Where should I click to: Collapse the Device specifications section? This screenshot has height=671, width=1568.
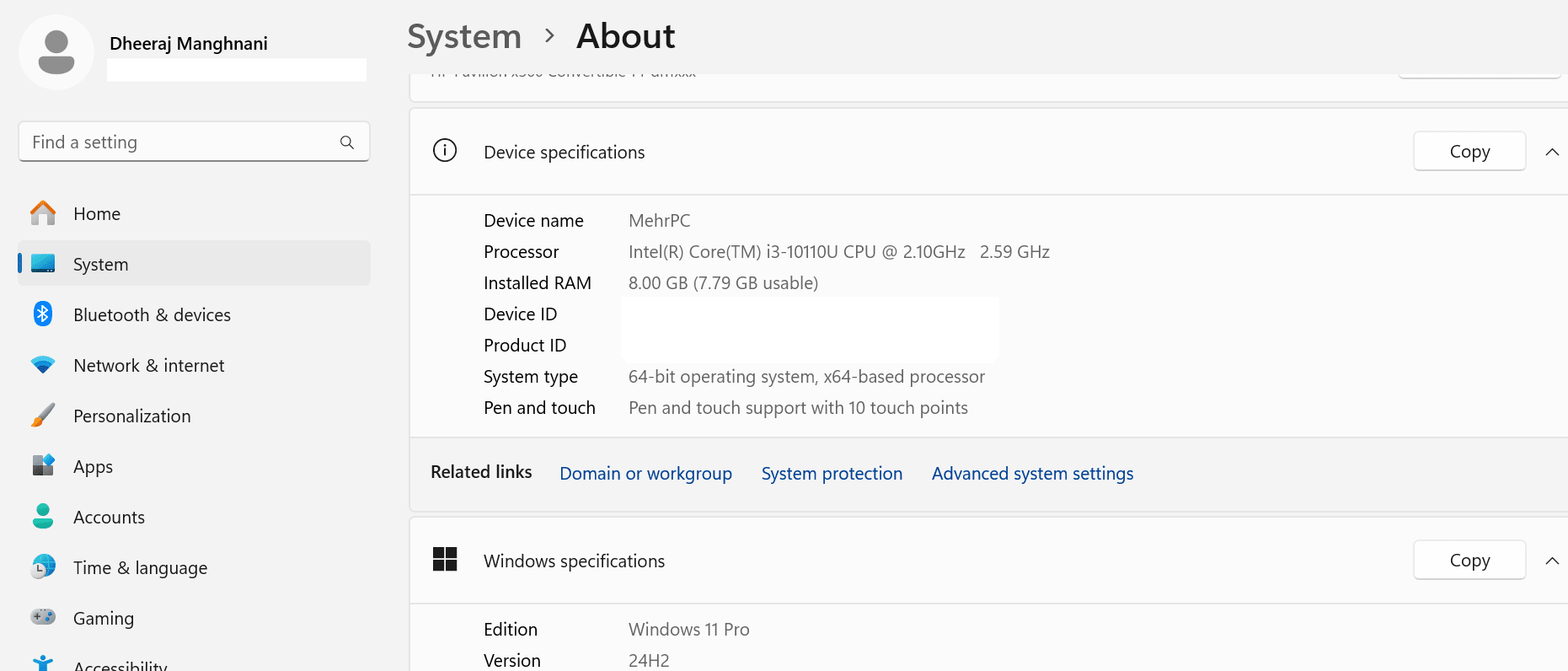(1552, 153)
